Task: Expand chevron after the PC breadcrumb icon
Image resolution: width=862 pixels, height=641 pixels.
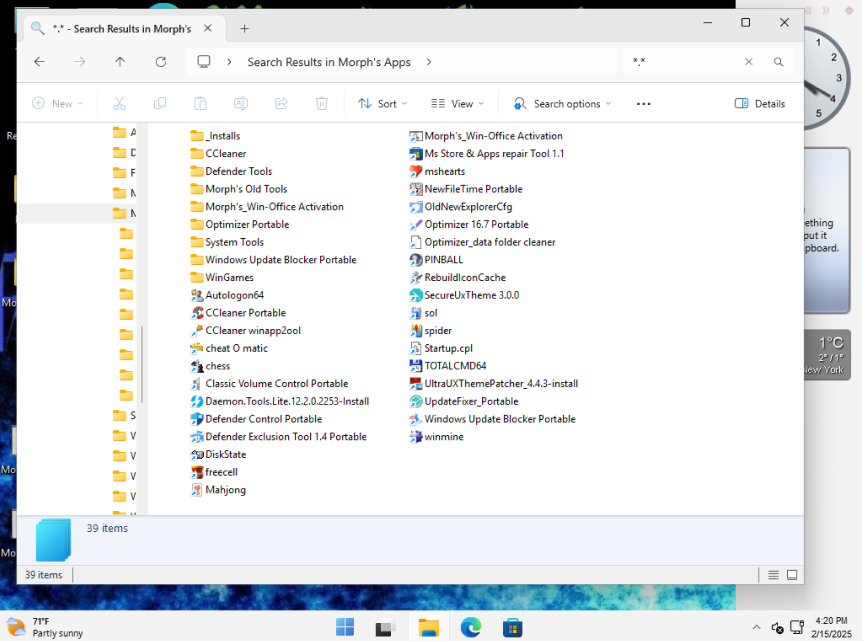Action: coord(229,62)
